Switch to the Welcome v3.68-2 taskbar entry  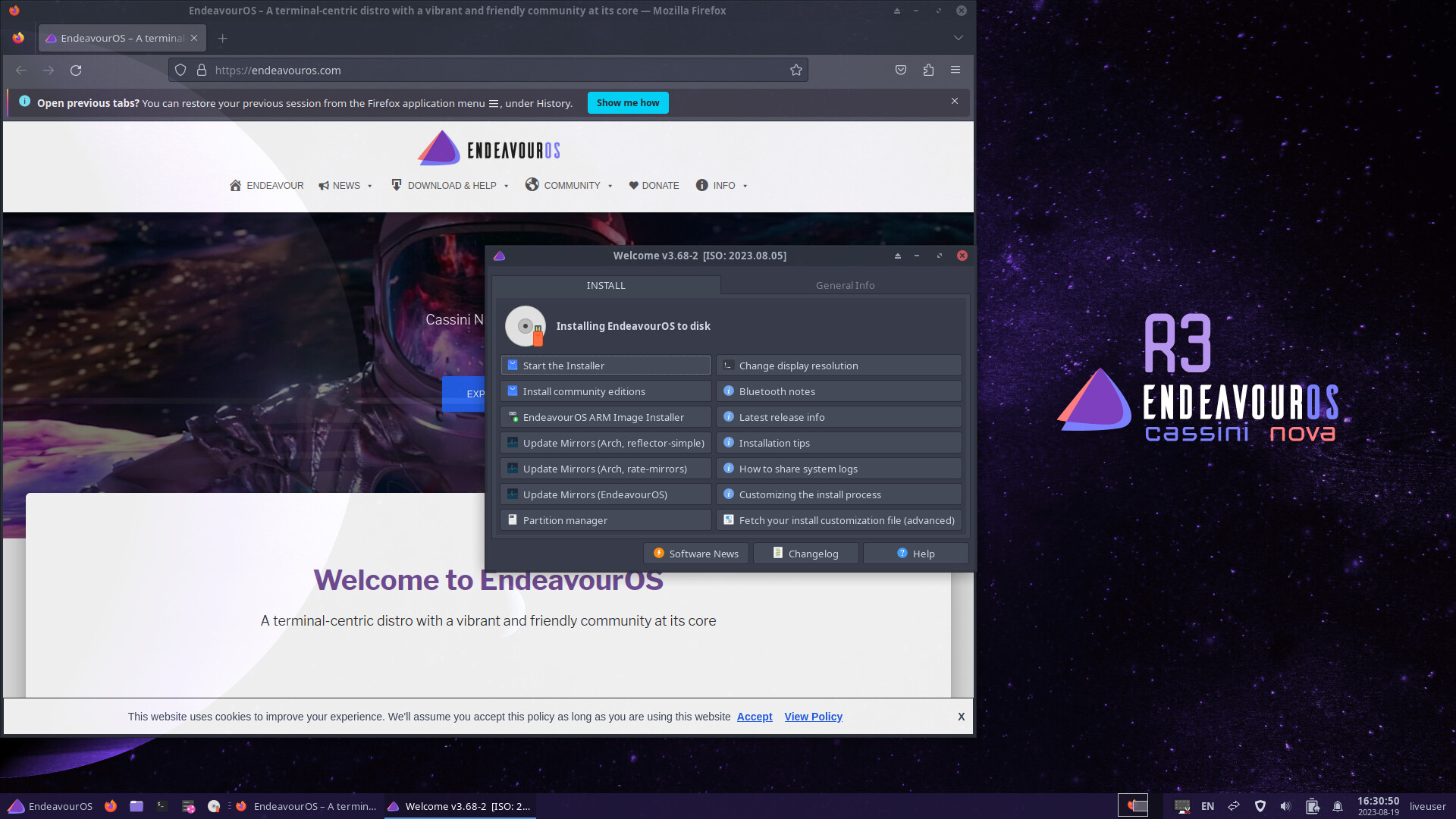point(459,806)
